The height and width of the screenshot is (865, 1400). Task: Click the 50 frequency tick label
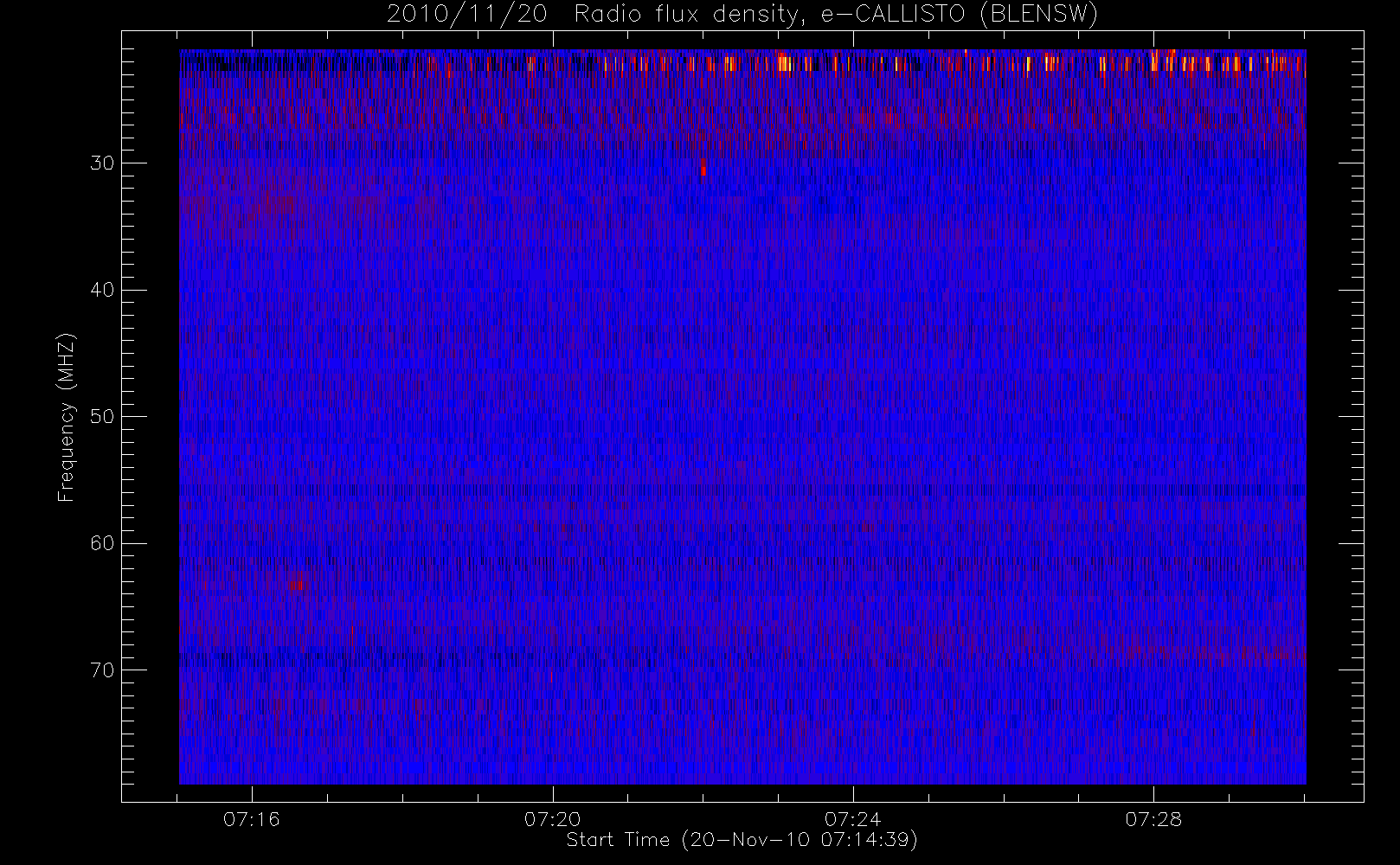[x=102, y=416]
